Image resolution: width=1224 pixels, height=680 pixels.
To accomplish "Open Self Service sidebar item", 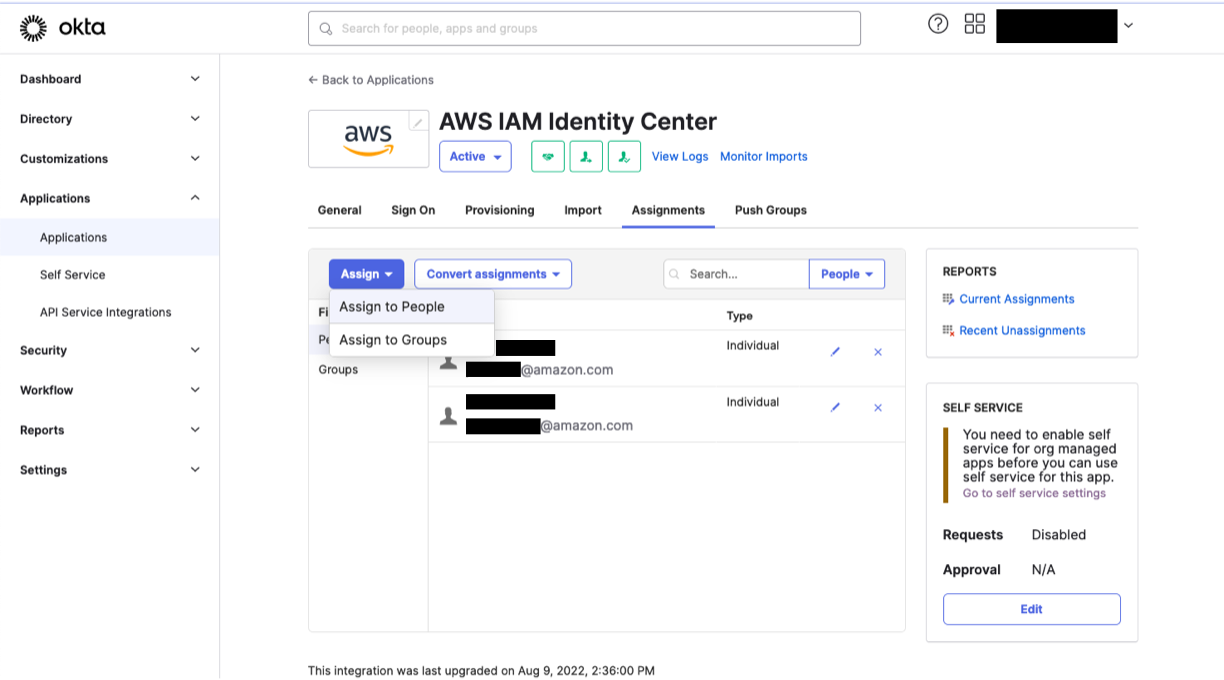I will 72,275.
